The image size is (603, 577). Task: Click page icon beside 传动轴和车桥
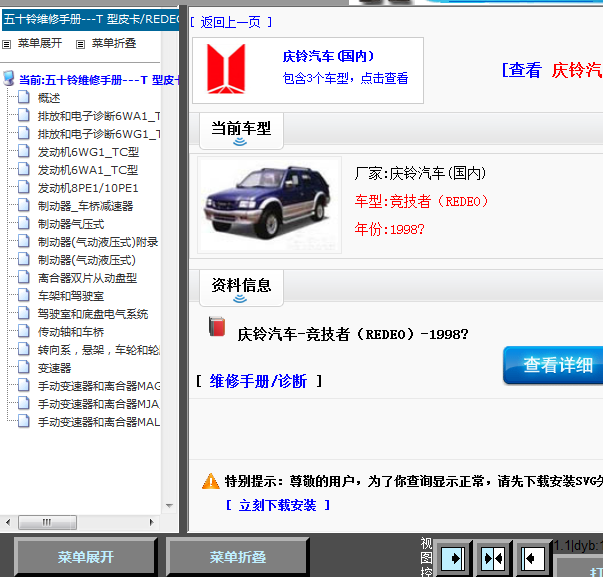click(24, 331)
